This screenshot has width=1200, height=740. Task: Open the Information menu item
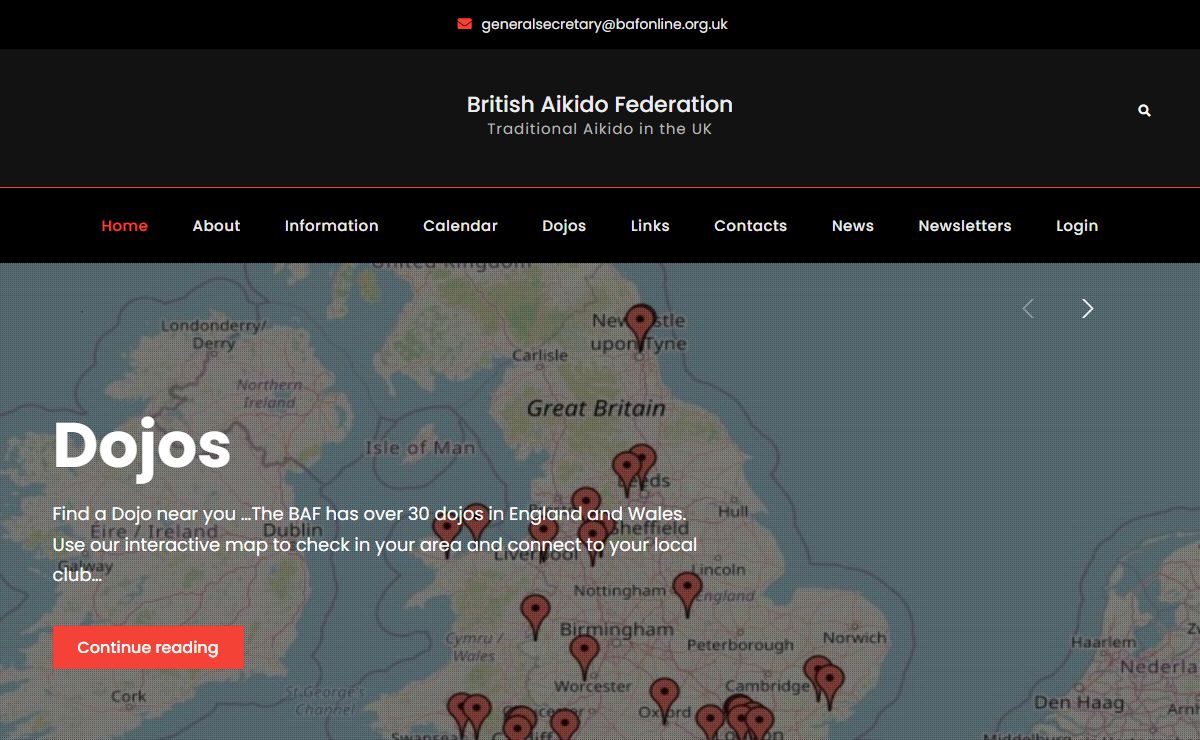(x=332, y=226)
